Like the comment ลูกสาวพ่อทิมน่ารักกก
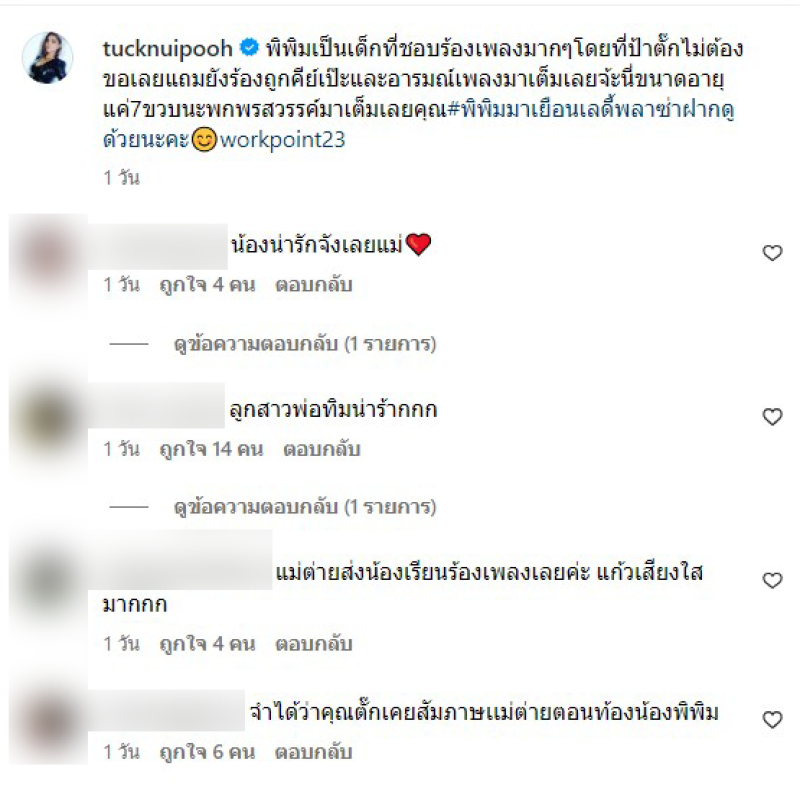Image resolution: width=800 pixels, height=792 pixels. pyautogui.click(x=772, y=416)
